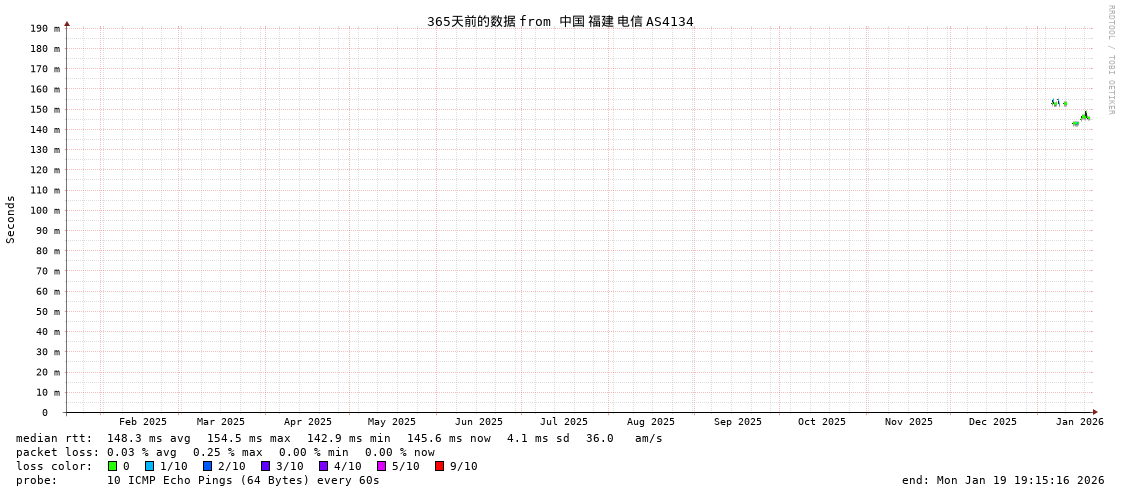Select the Jan 2026 x-axis label

1079,422
